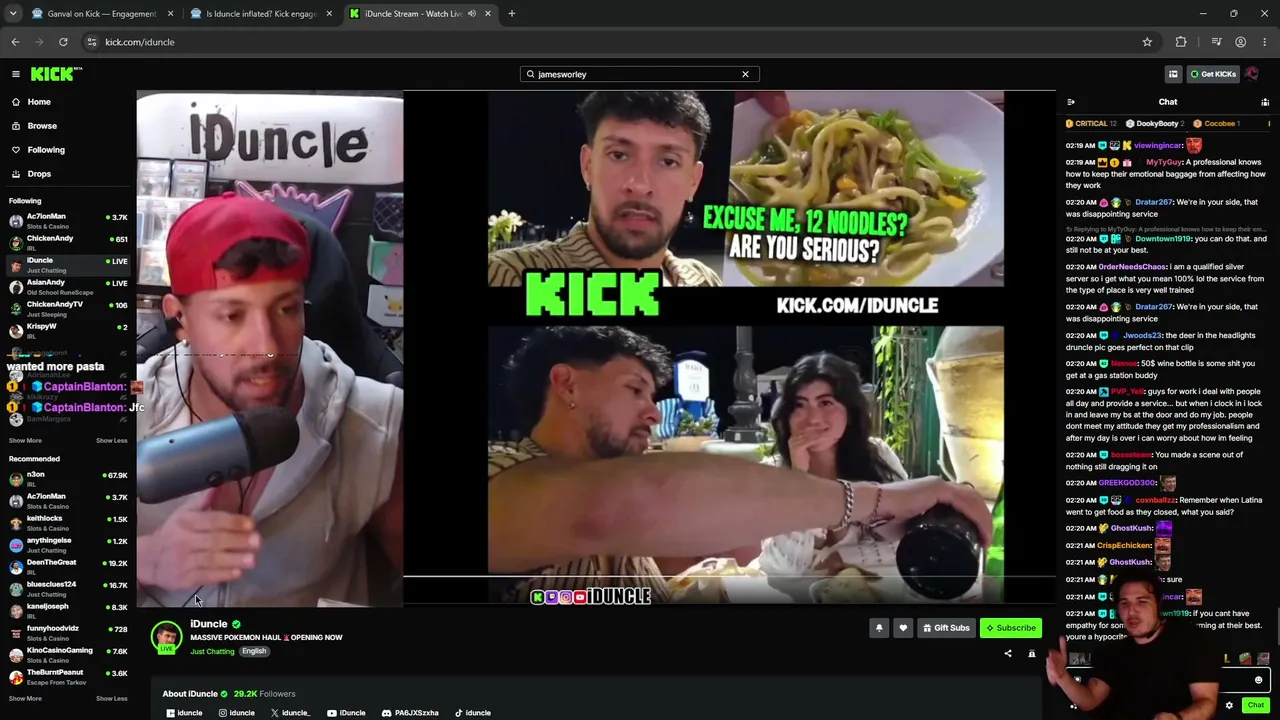Collapse Recommended list with Show Less
This screenshot has height=720, width=1280.
111,698
